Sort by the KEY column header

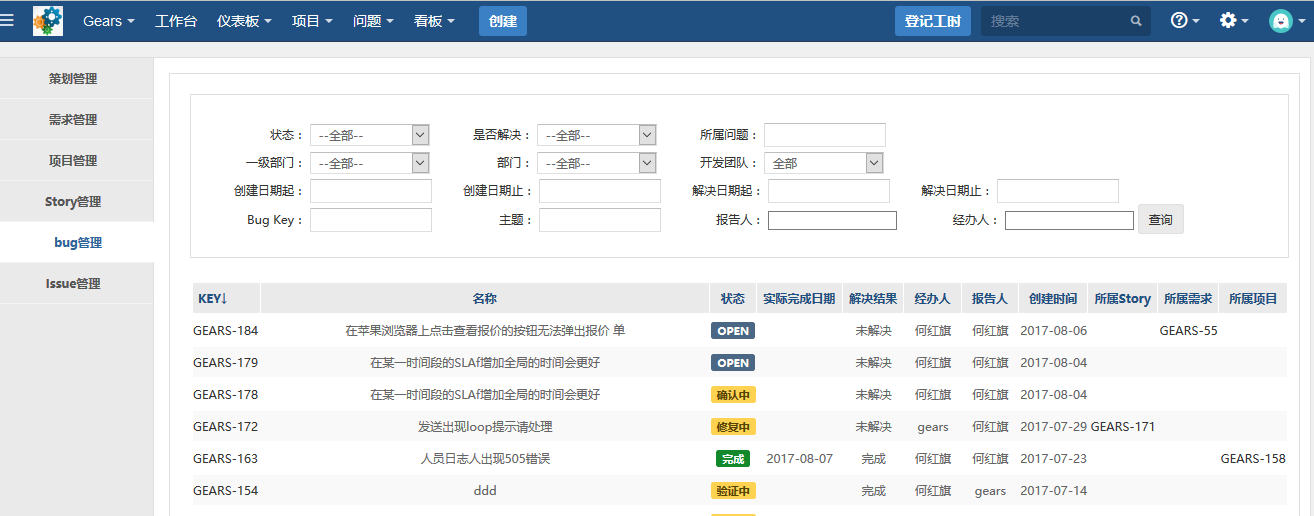coord(213,299)
